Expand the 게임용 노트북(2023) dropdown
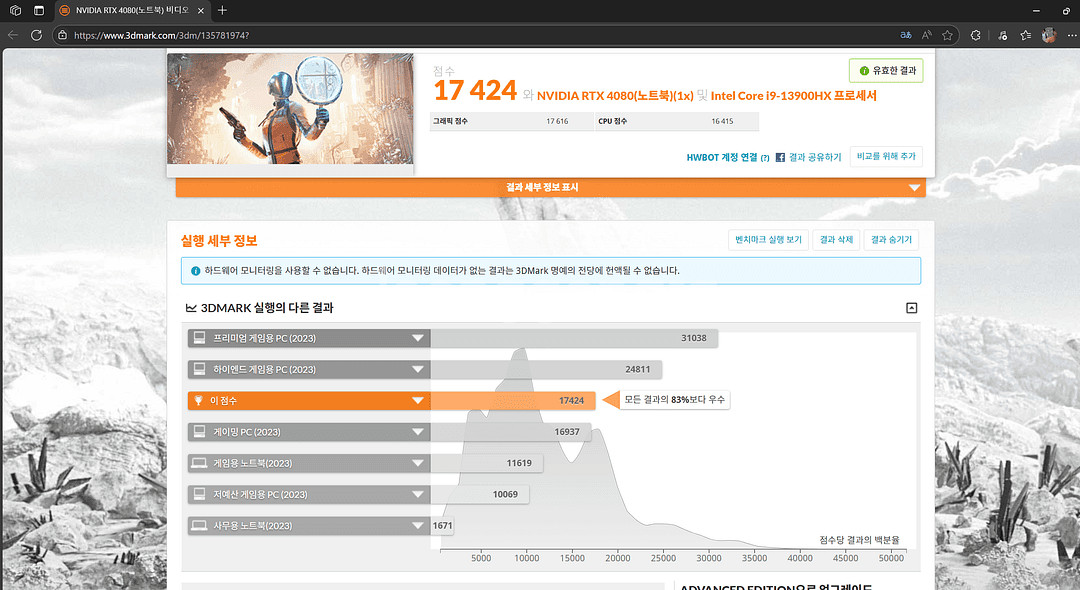The image size is (1080, 590). [417, 463]
